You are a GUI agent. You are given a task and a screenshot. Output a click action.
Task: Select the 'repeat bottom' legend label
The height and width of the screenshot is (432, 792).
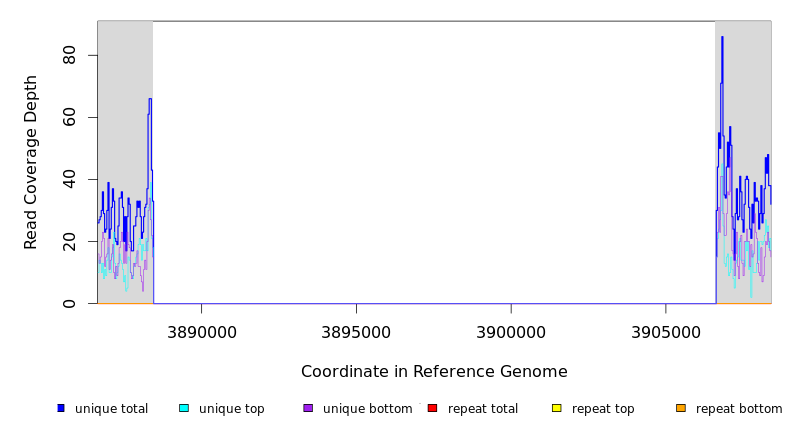739,409
